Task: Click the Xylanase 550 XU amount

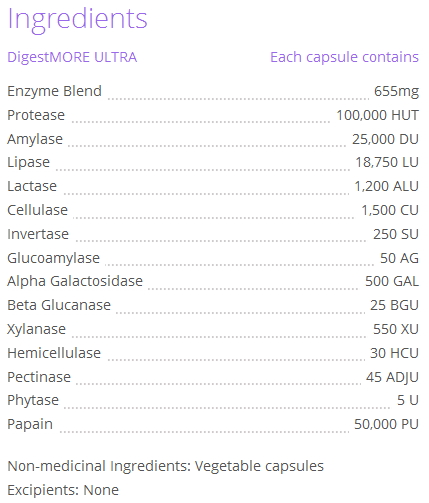Action: pyautogui.click(x=396, y=329)
